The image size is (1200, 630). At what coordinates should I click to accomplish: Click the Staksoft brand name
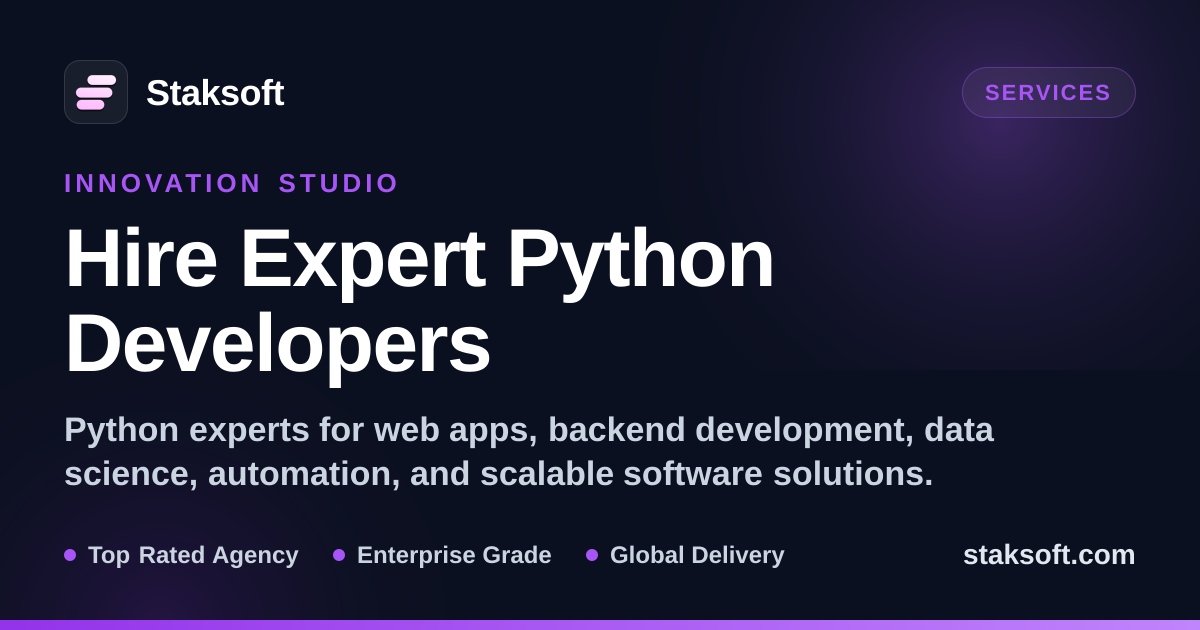tap(215, 93)
